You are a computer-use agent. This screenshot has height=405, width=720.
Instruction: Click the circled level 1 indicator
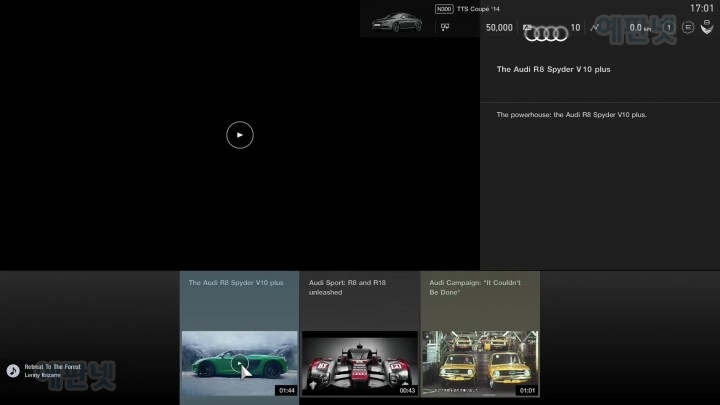tap(669, 28)
